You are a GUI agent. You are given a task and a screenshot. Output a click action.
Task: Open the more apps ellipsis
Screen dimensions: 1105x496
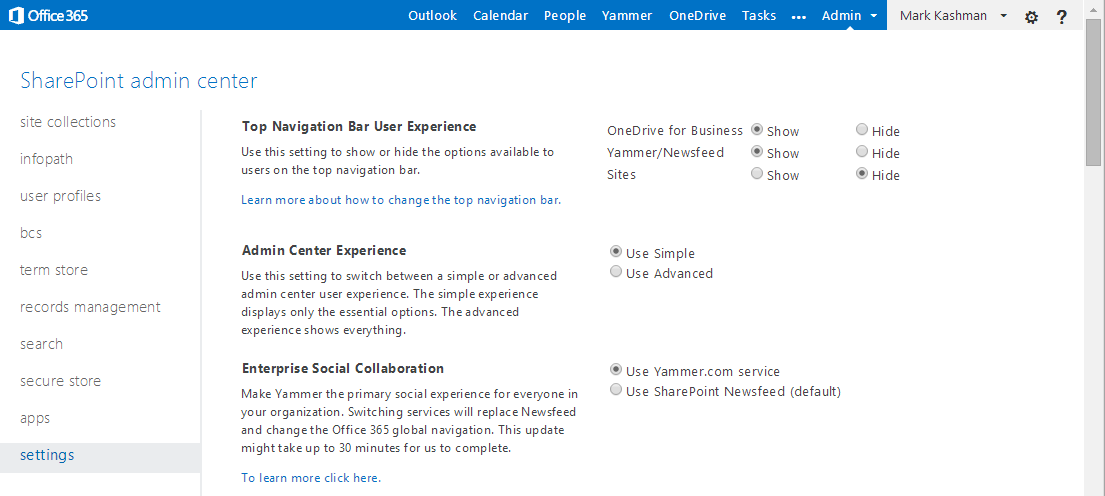click(x=798, y=17)
